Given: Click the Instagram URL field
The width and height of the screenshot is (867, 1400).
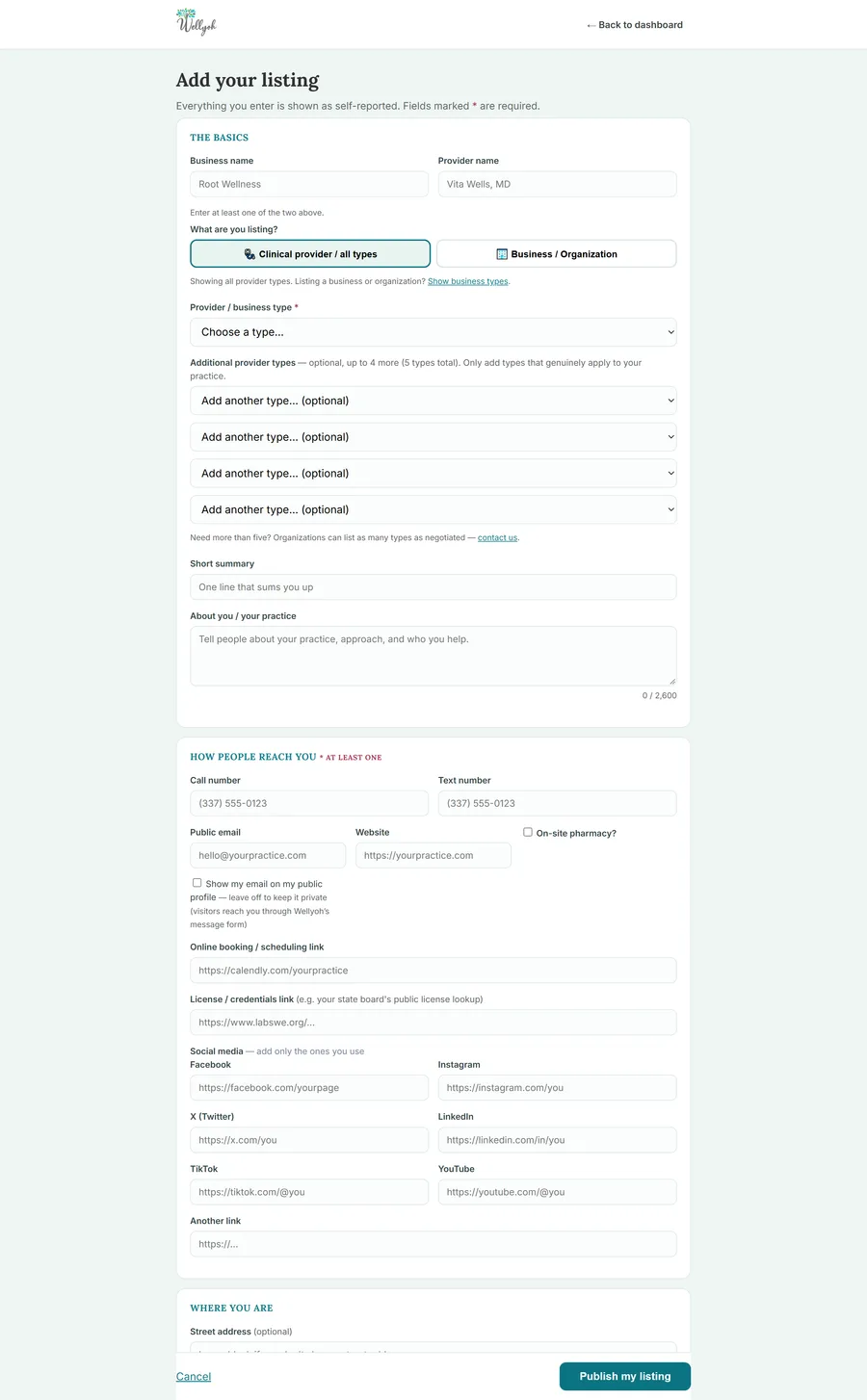Looking at the screenshot, I should pyautogui.click(x=557, y=1088).
